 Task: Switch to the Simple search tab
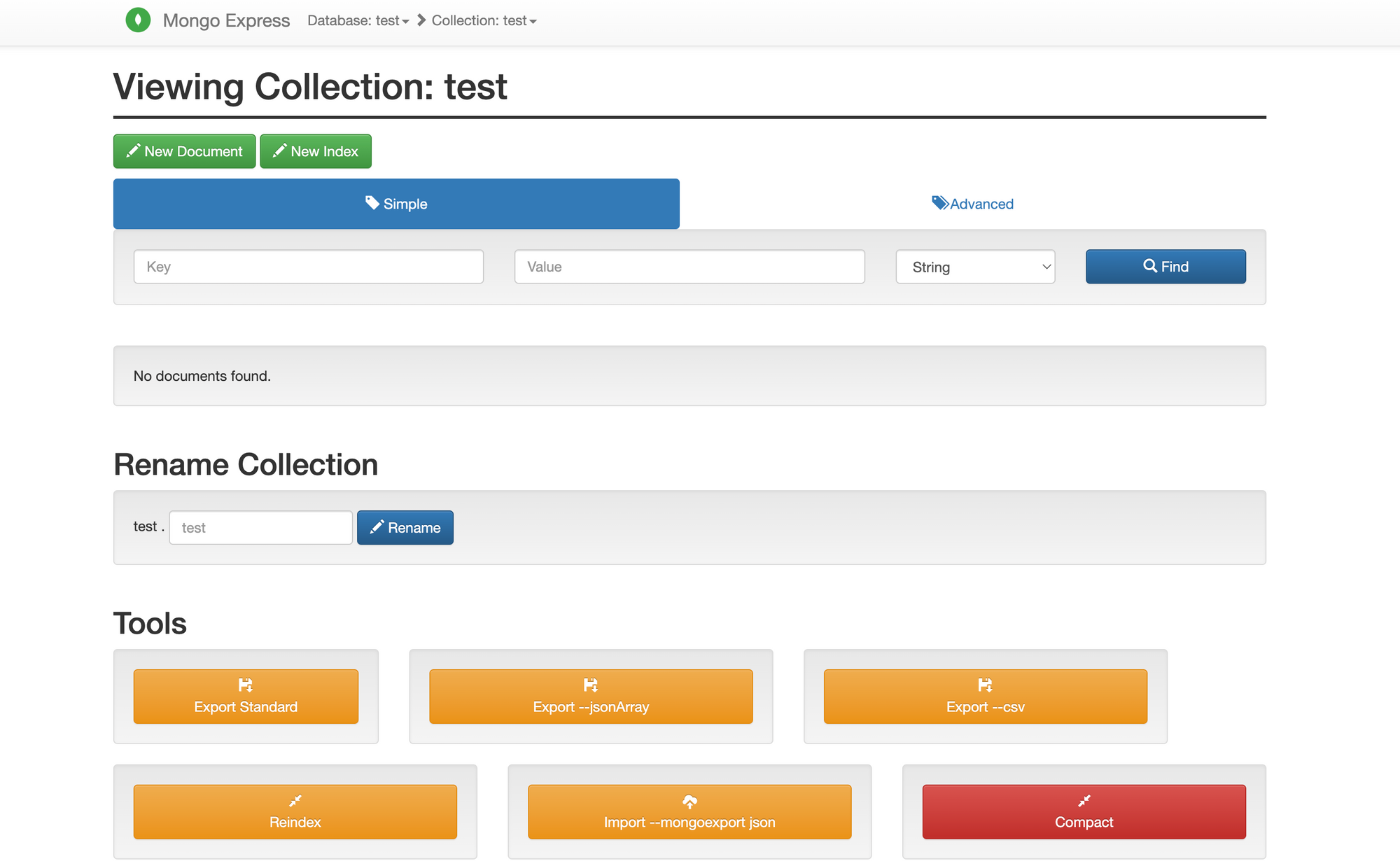[x=396, y=204]
